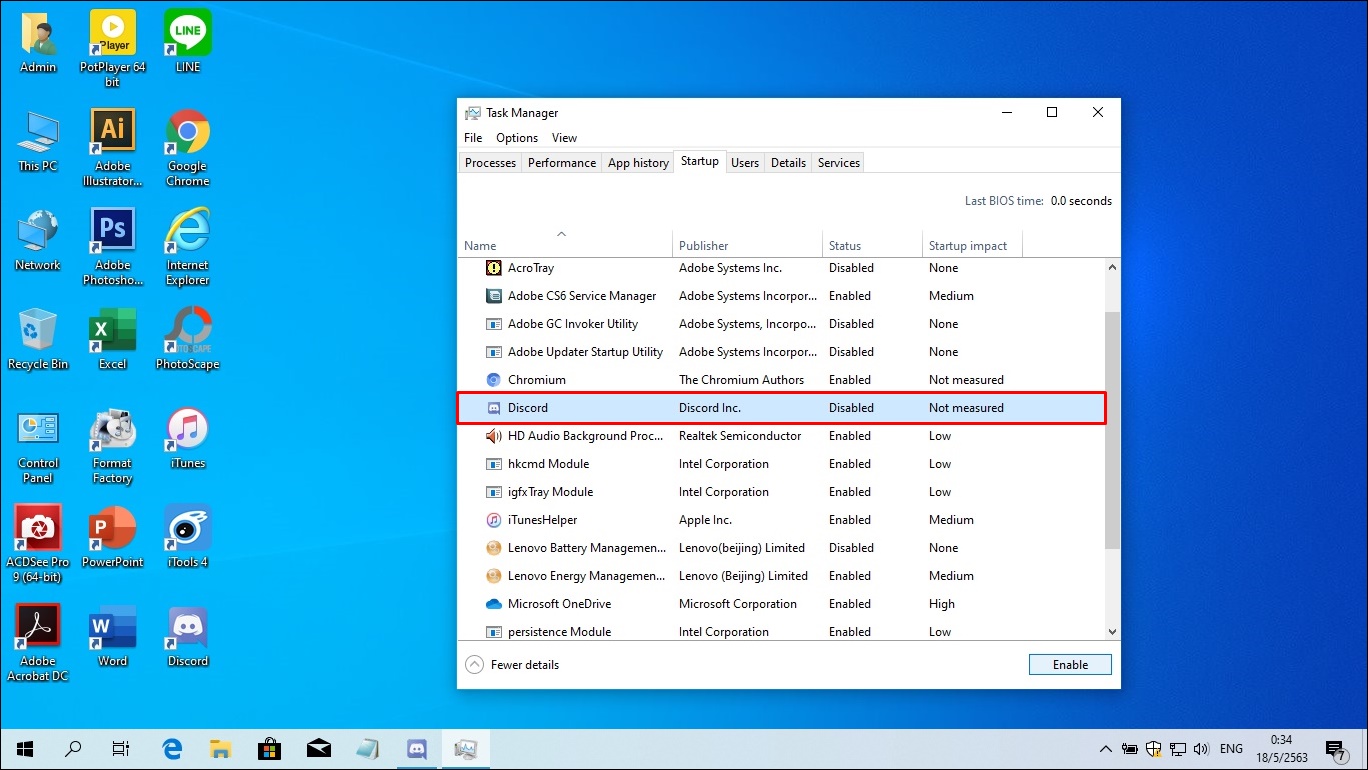Select the AcroTray startup row

pyautogui.click(x=781, y=268)
